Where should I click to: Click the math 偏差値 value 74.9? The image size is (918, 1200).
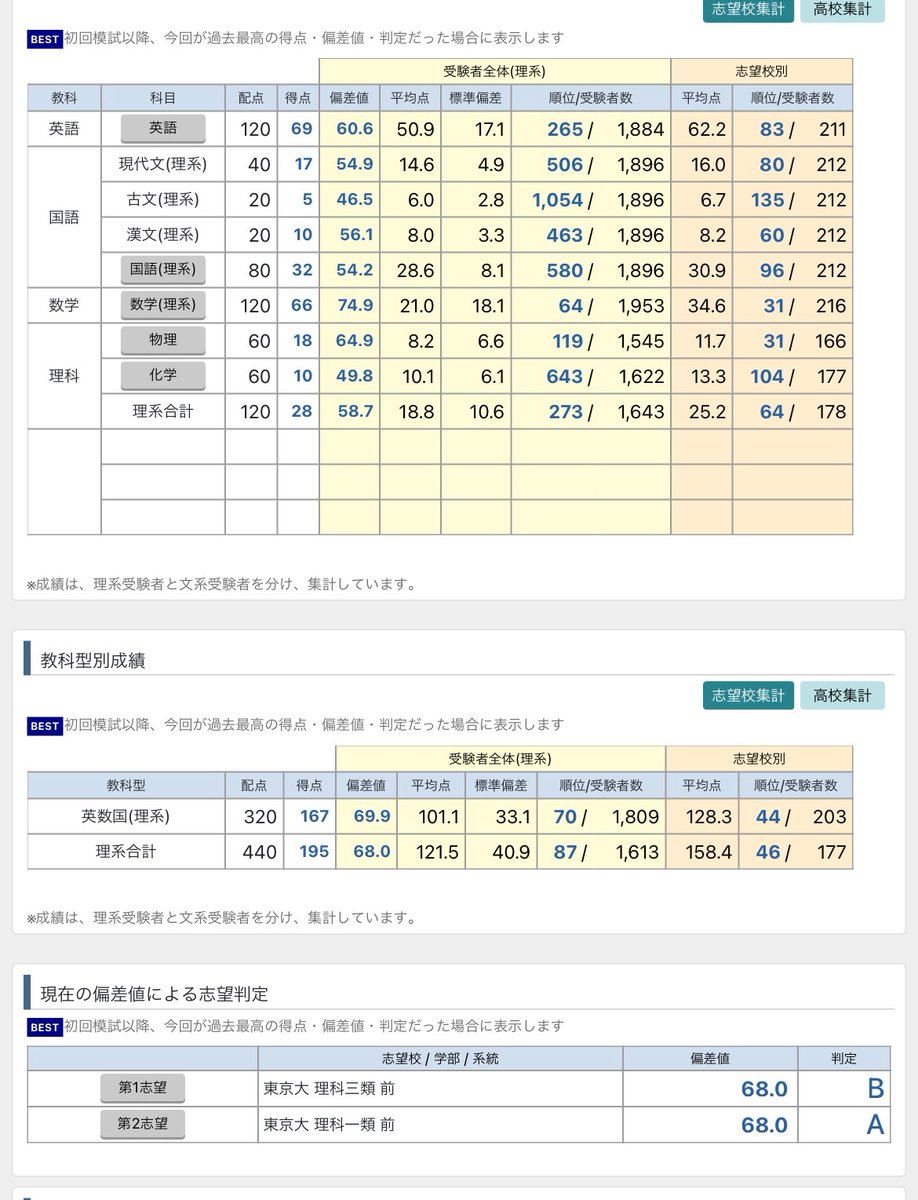tap(355, 305)
